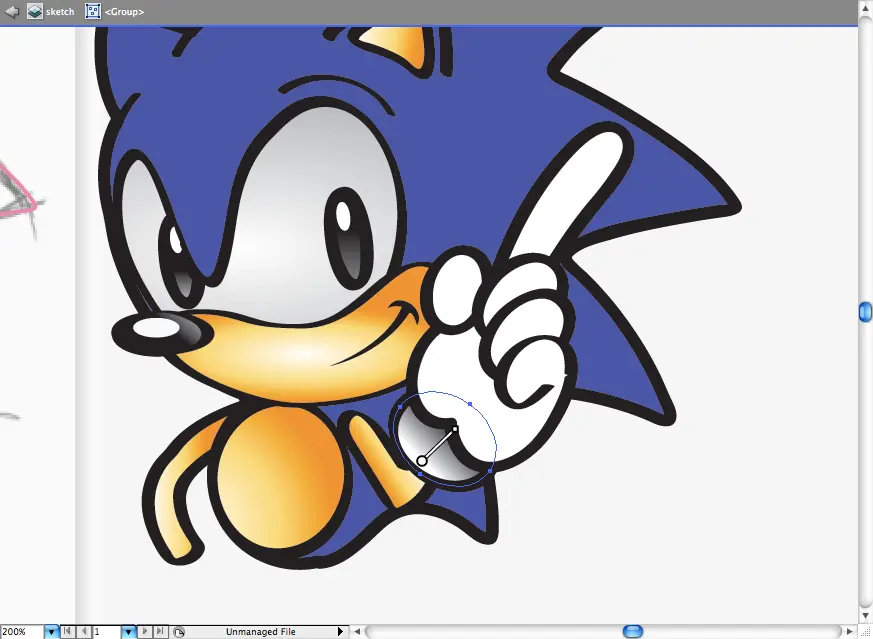Click the 200% zoom input field

22,632
